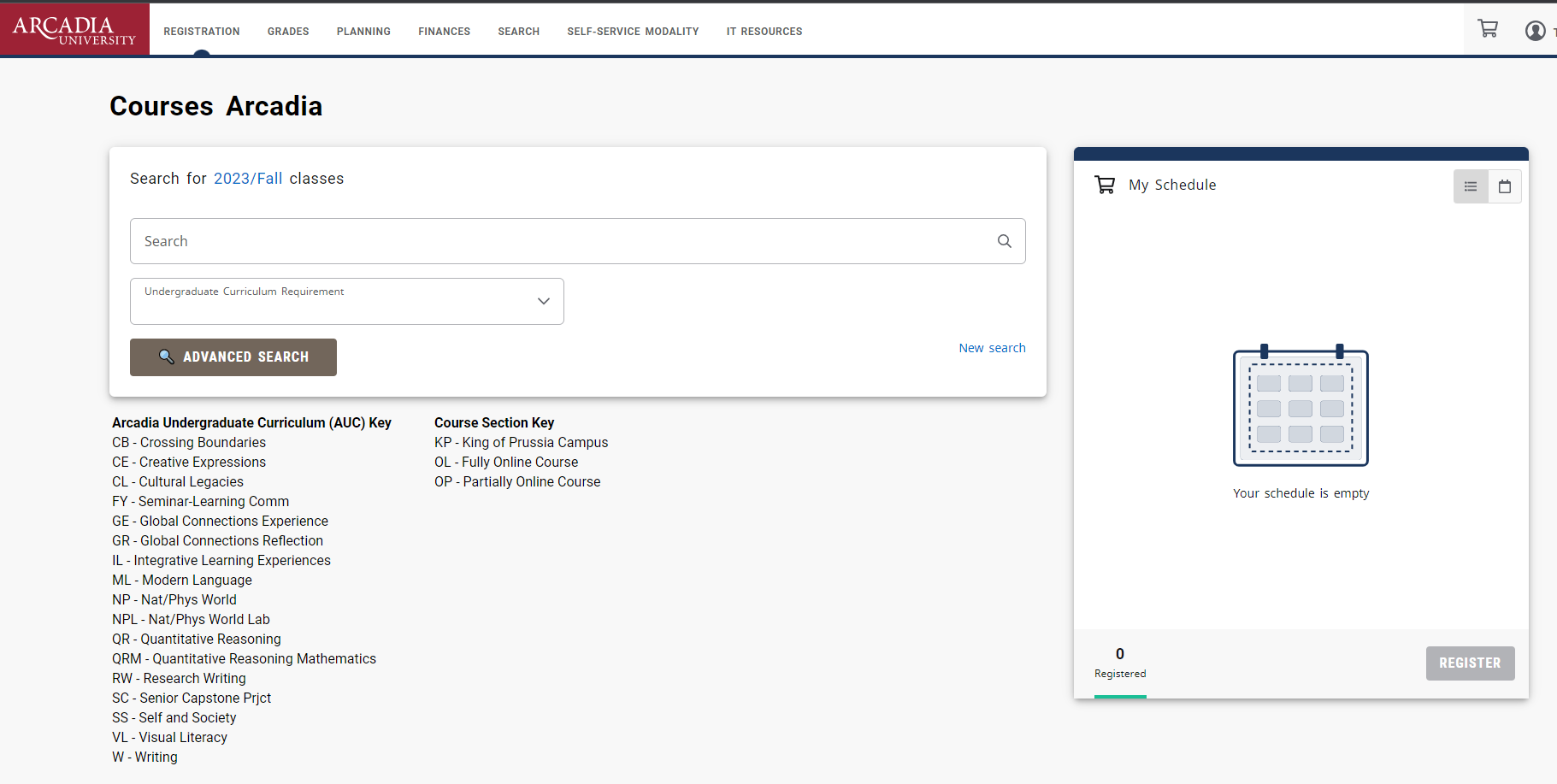Click the 'Course Section Key' heading
1557x784 pixels.
pos(494,422)
